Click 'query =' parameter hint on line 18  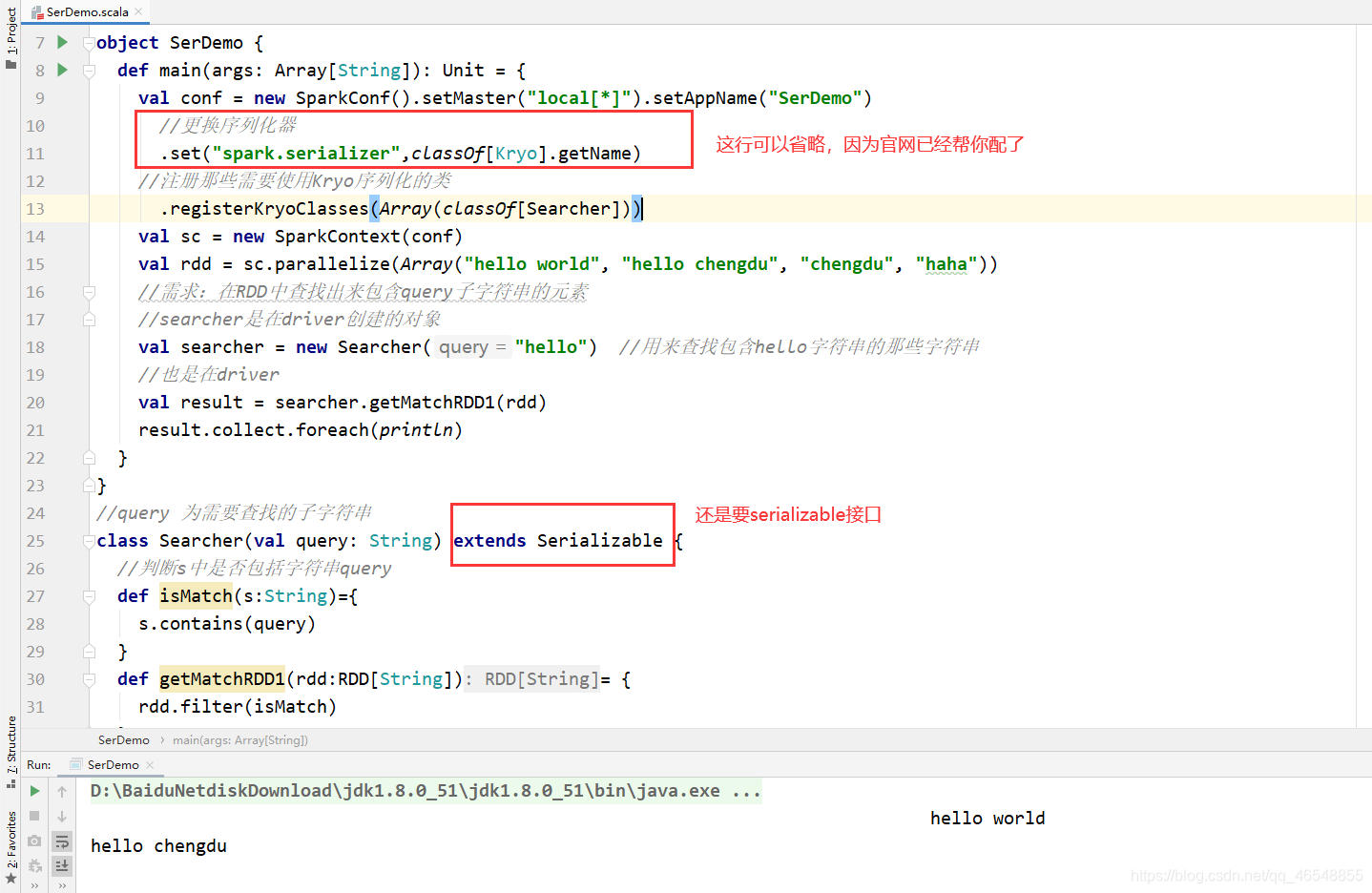(472, 347)
